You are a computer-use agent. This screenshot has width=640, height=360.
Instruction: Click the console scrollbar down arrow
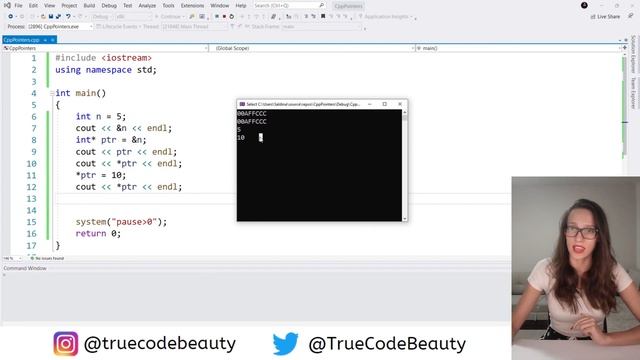(404, 219)
